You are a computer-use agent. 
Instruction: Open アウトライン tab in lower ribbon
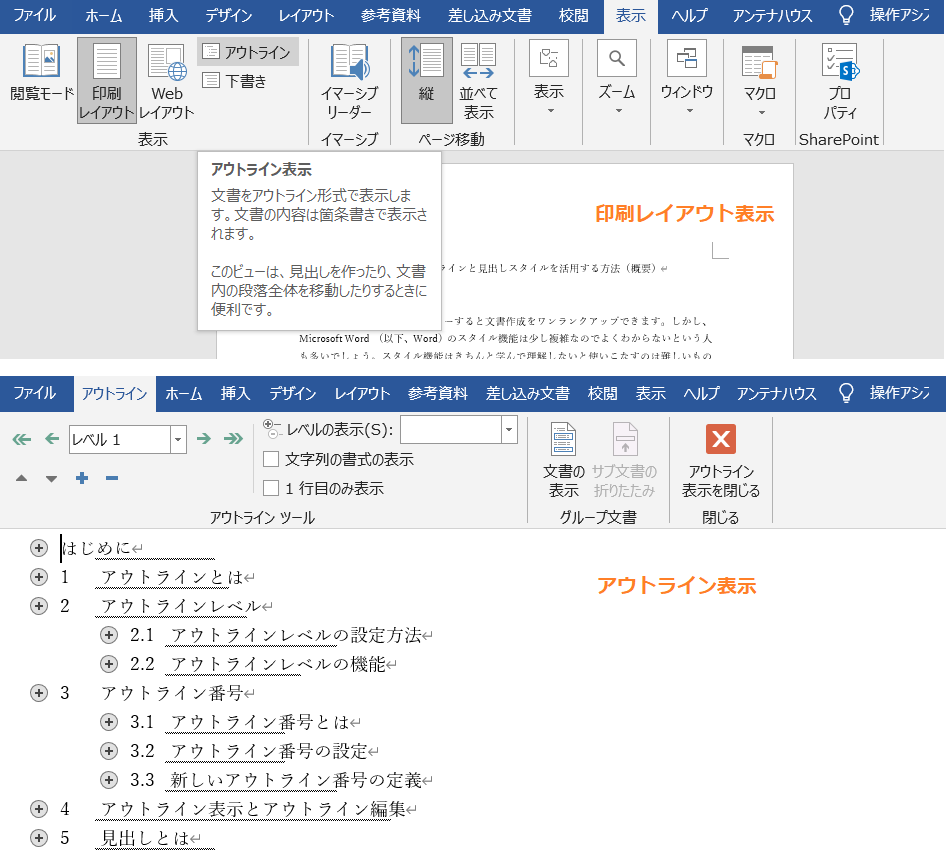[x=114, y=394]
